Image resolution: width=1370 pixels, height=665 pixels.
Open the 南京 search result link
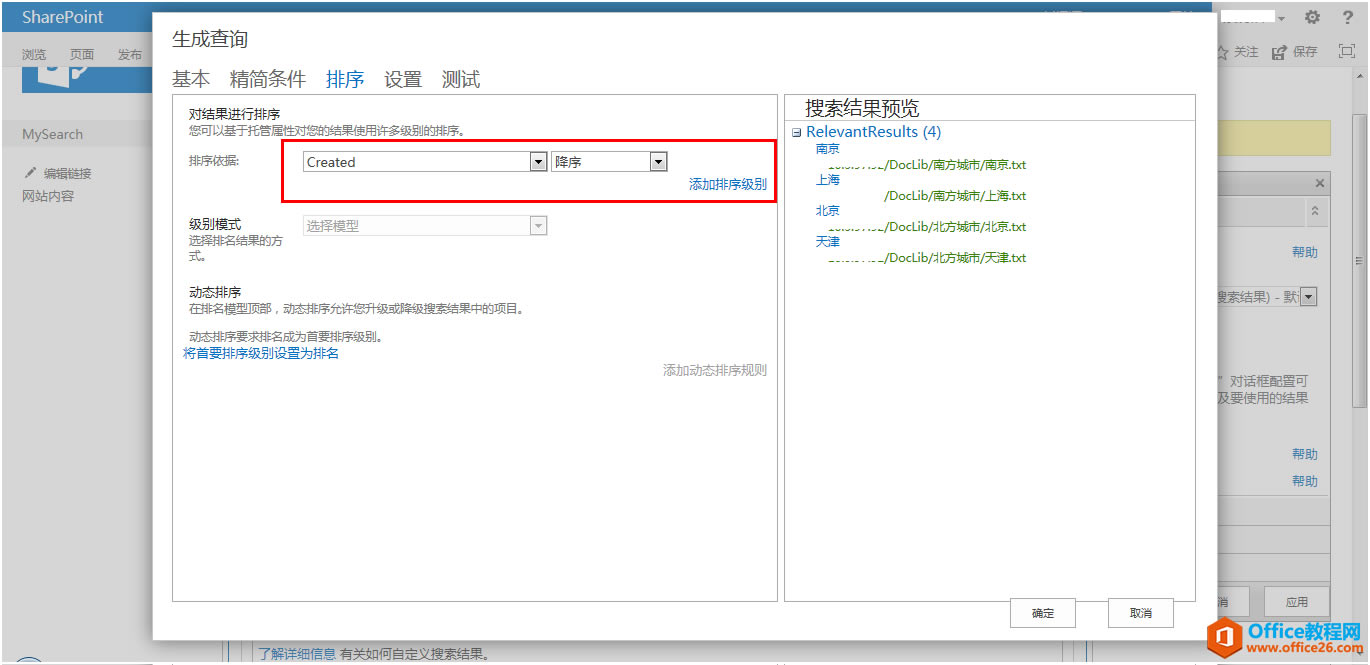click(x=827, y=148)
